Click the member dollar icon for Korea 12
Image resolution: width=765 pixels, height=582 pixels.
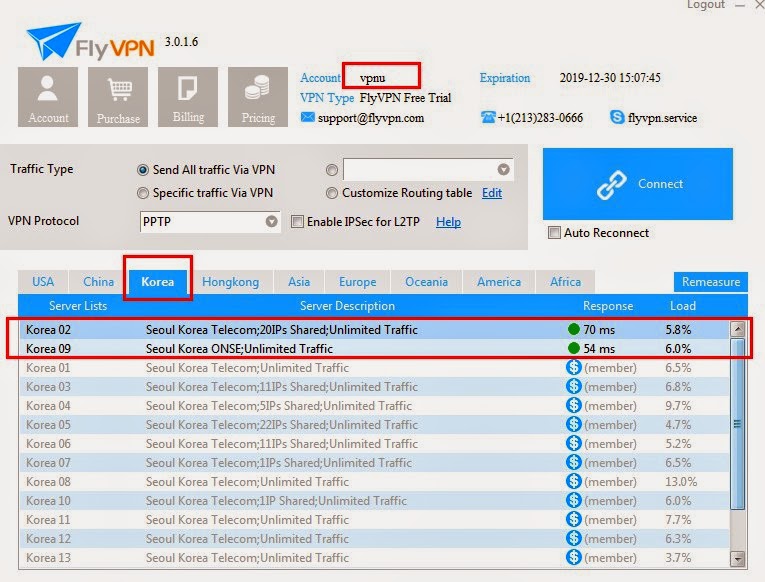[x=574, y=538]
